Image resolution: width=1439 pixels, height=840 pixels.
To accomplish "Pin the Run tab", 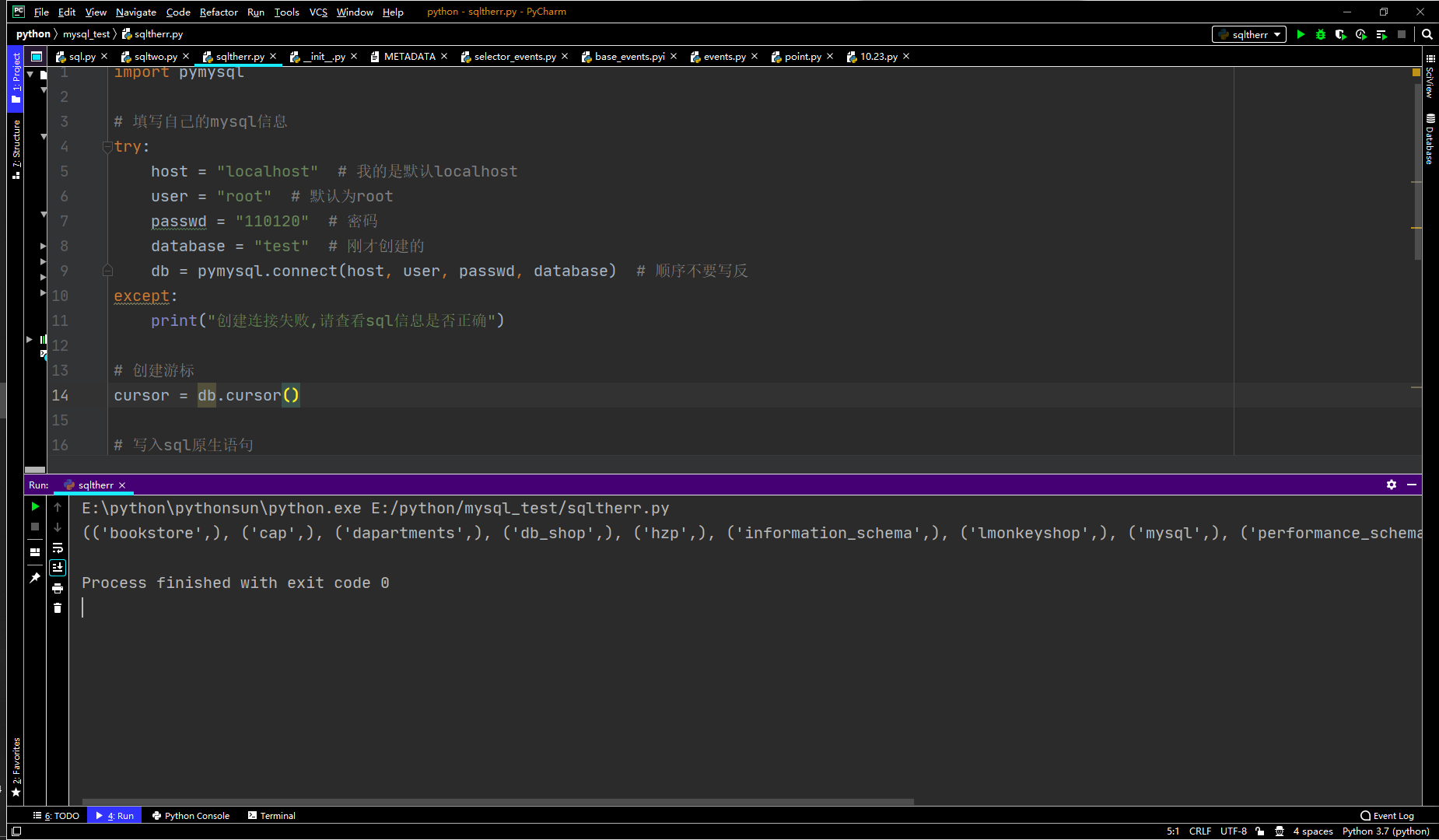I will click(x=35, y=578).
